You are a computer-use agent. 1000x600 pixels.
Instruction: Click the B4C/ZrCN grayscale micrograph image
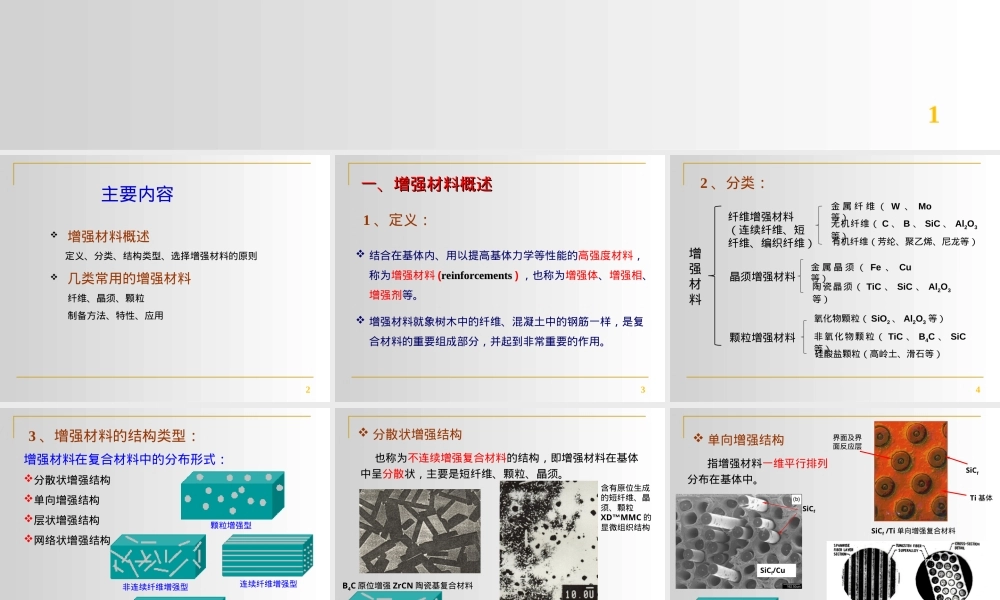point(420,531)
